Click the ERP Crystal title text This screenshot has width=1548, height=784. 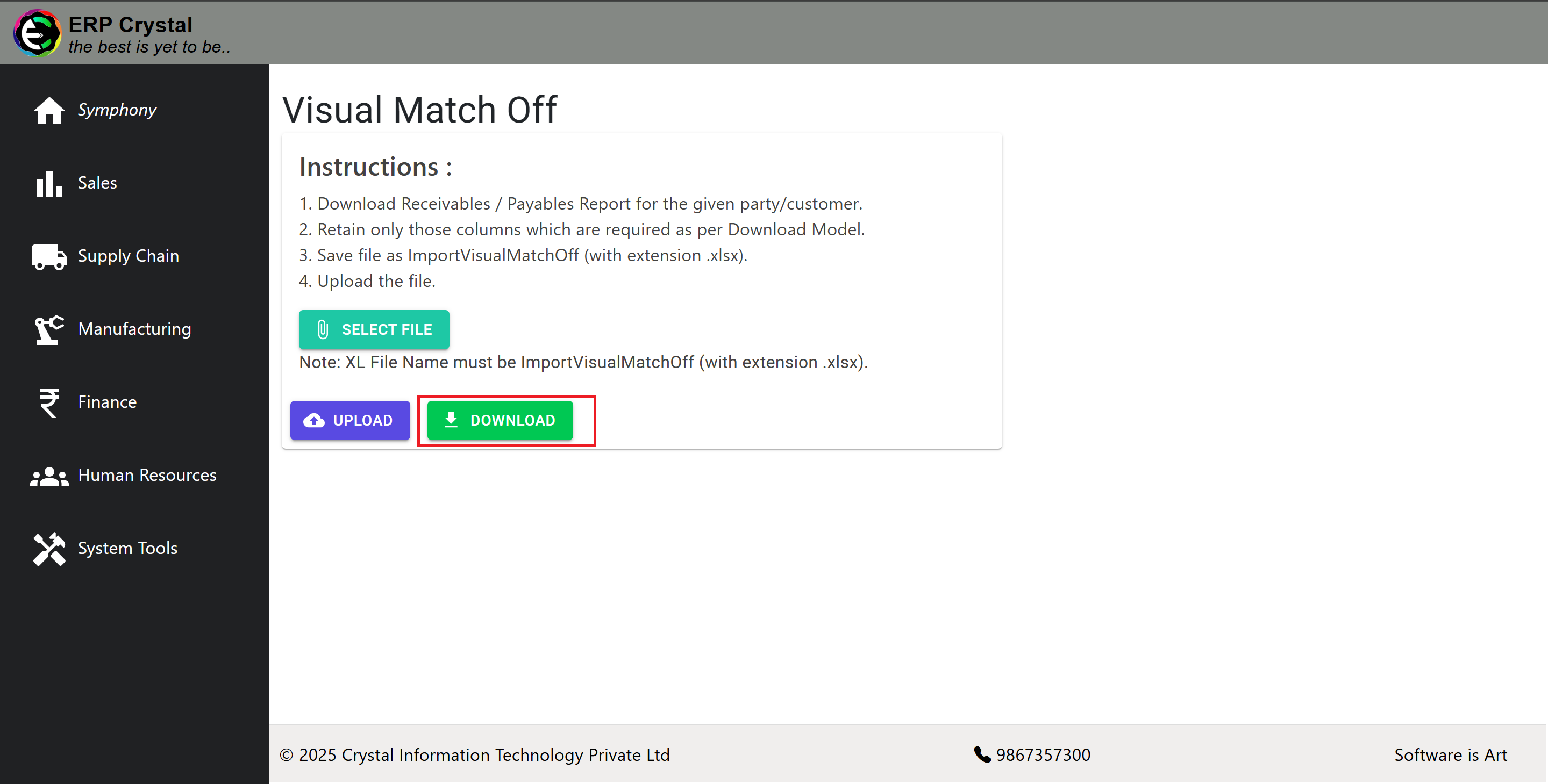click(x=131, y=25)
